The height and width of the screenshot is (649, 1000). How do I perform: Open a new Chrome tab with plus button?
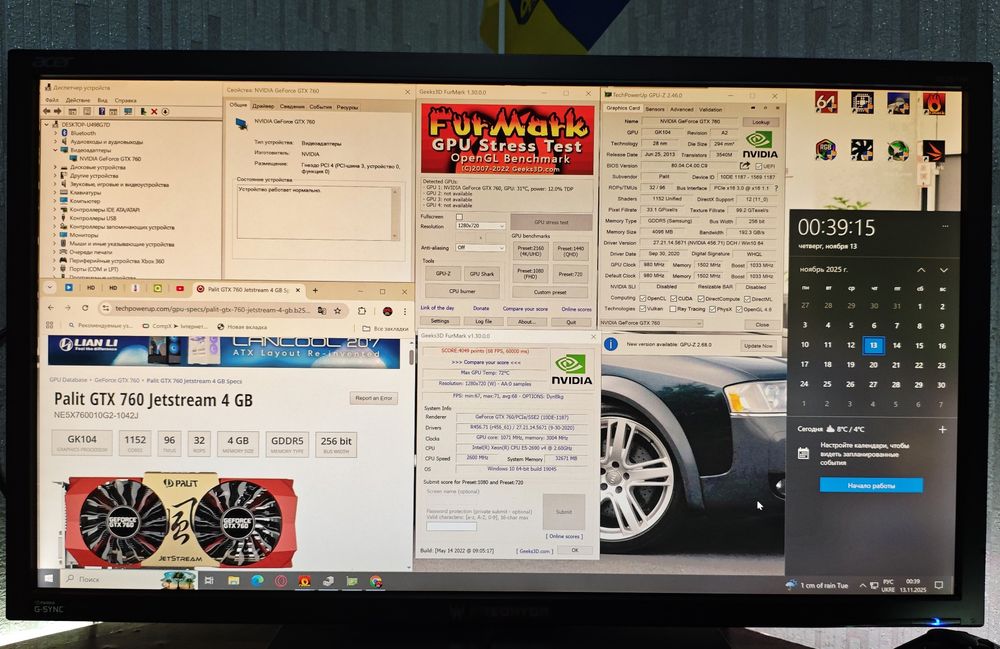(x=315, y=290)
